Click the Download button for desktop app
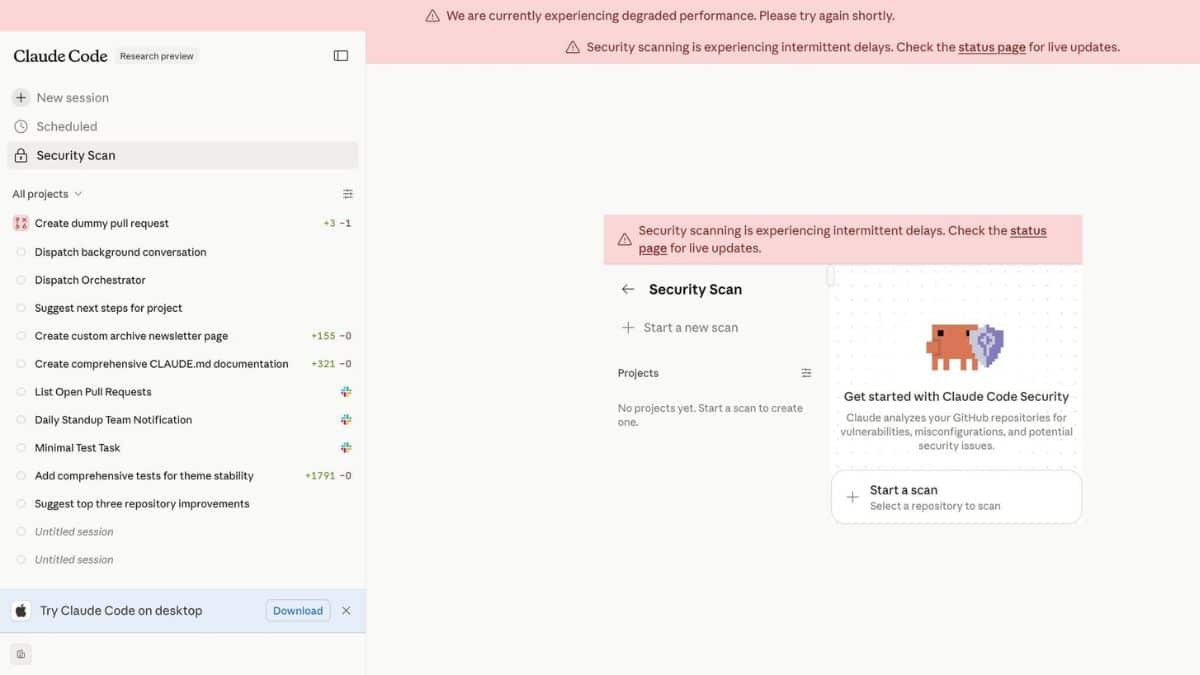Screen dimensions: 1200x675 (298, 611)
